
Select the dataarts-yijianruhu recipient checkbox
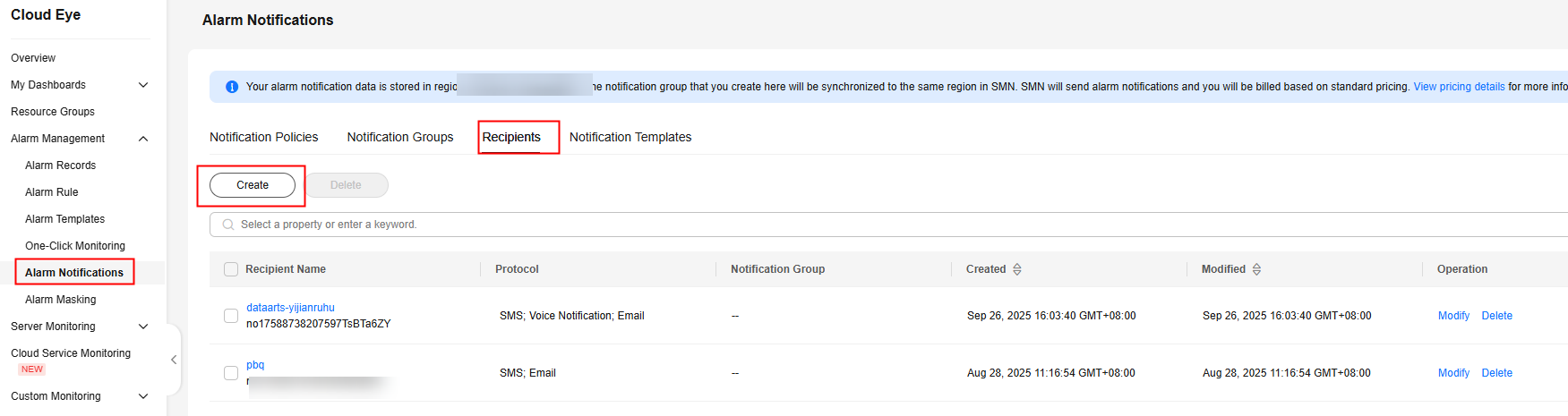pos(231,316)
